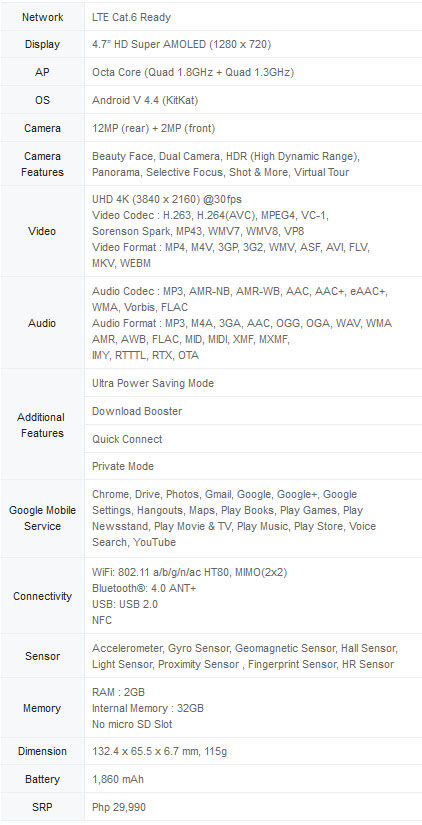422x825 pixels.
Task: Click the Private Mode row
Action: coord(253,466)
